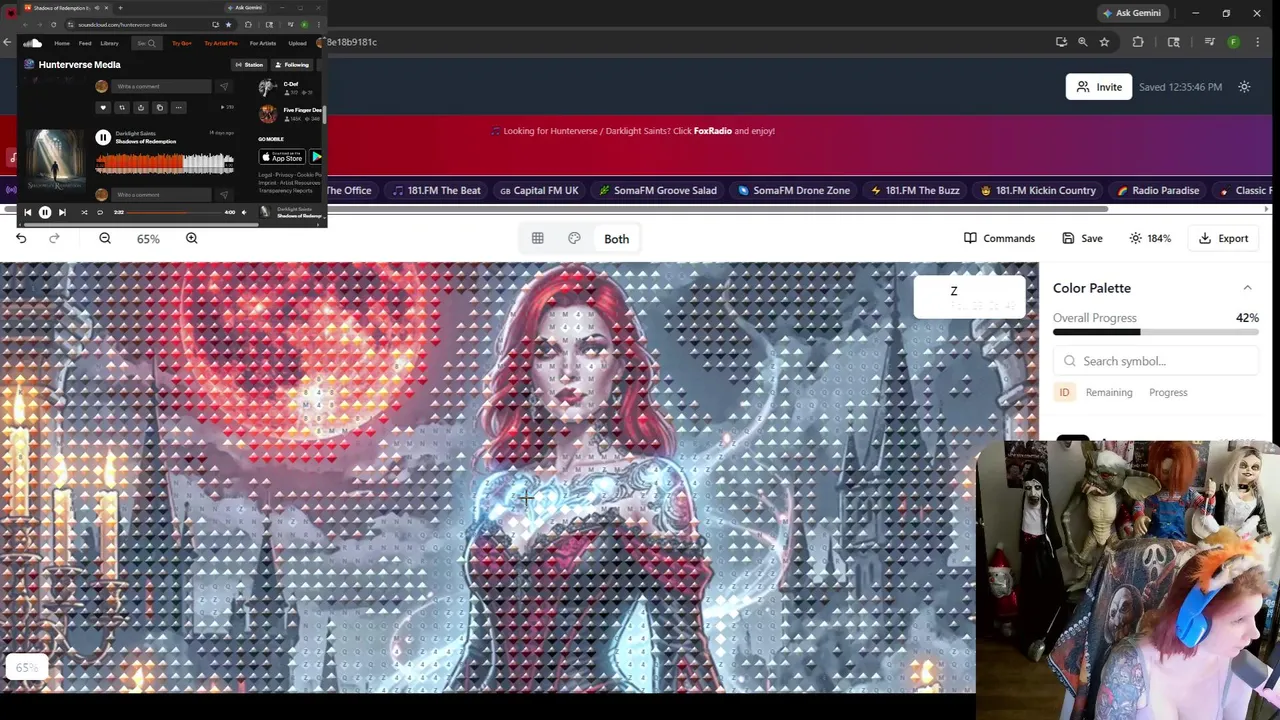Open Ask Gemini in main browser
This screenshot has height=720, width=1280.
pos(1132,13)
